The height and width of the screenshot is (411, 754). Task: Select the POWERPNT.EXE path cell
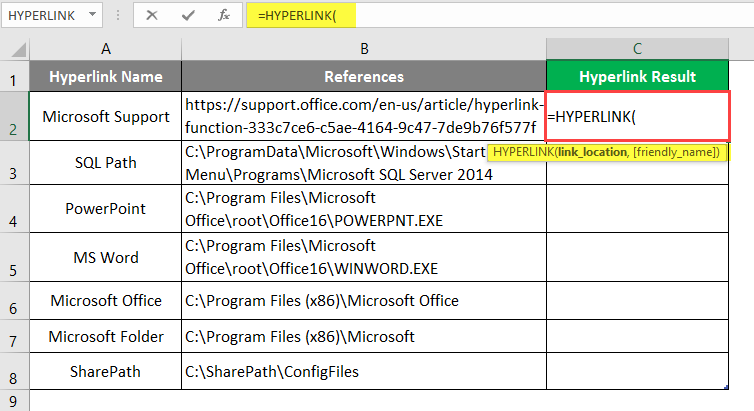(x=364, y=209)
